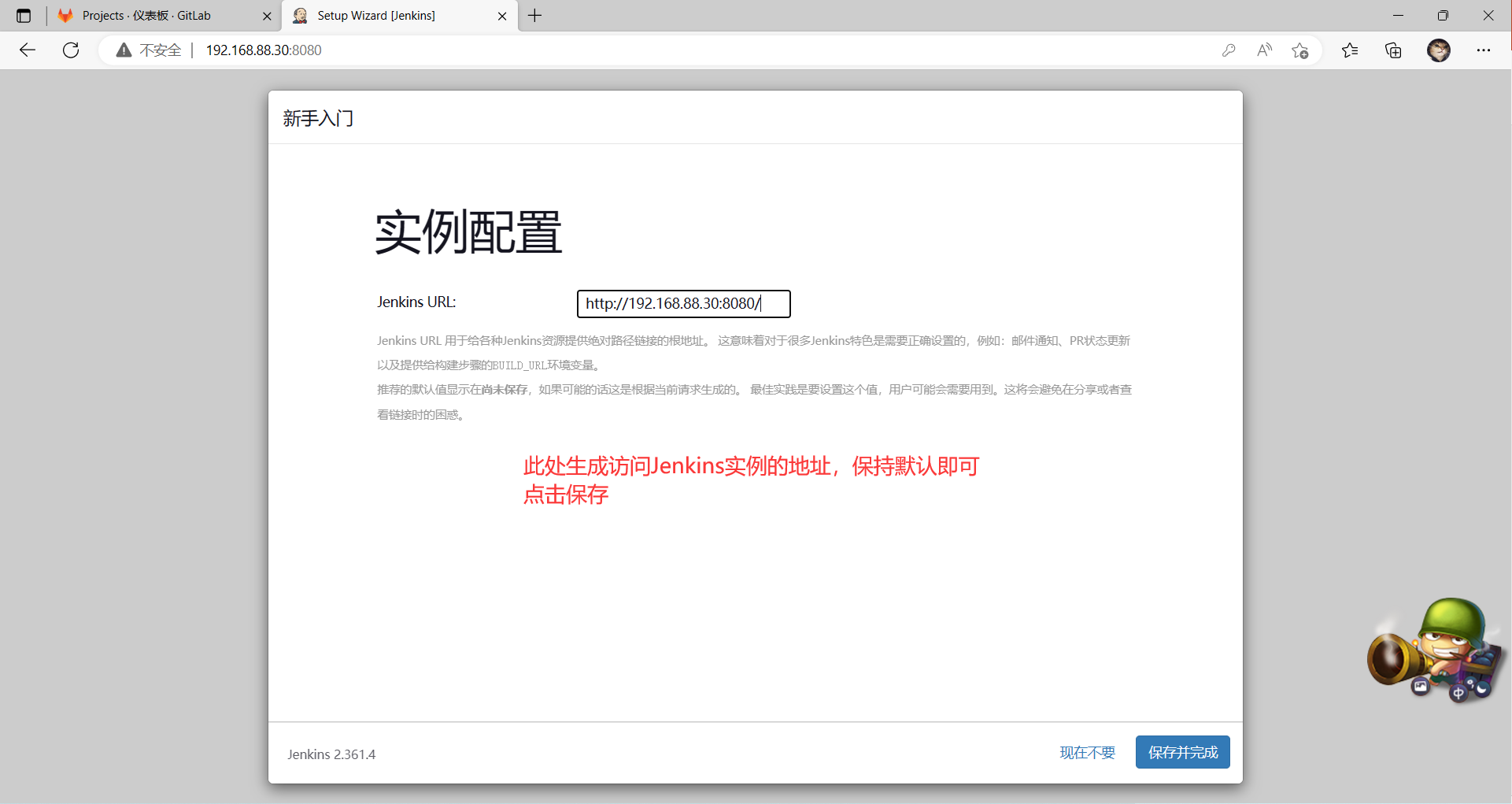
Task: Click the 保存并完成 button
Action: coord(1182,752)
